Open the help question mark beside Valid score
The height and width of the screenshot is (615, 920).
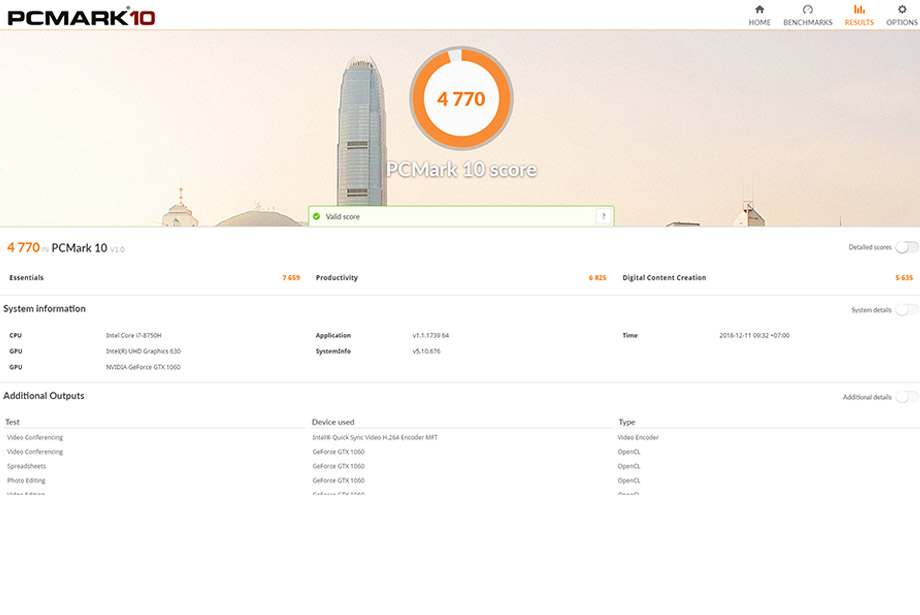[603, 217]
